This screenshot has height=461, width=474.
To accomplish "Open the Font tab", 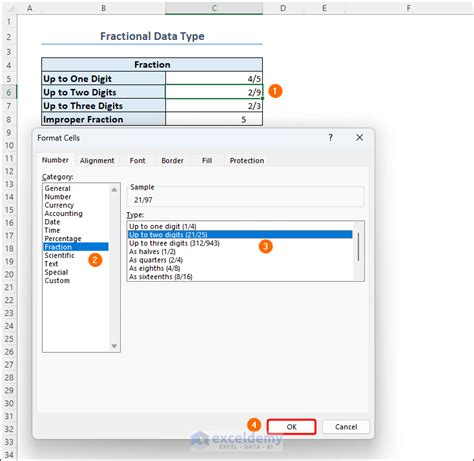I will 137,160.
